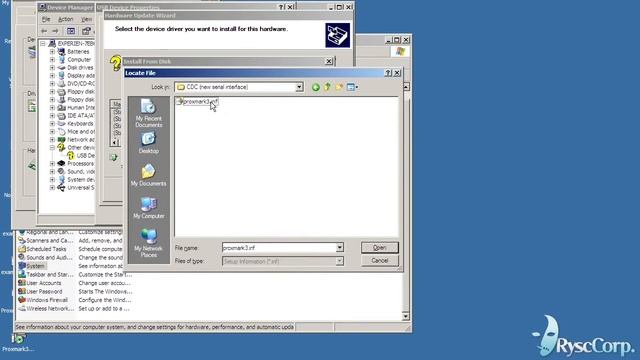This screenshot has height=360, width=640.
Task: Open the File name dropdown arrow
Action: point(340,247)
